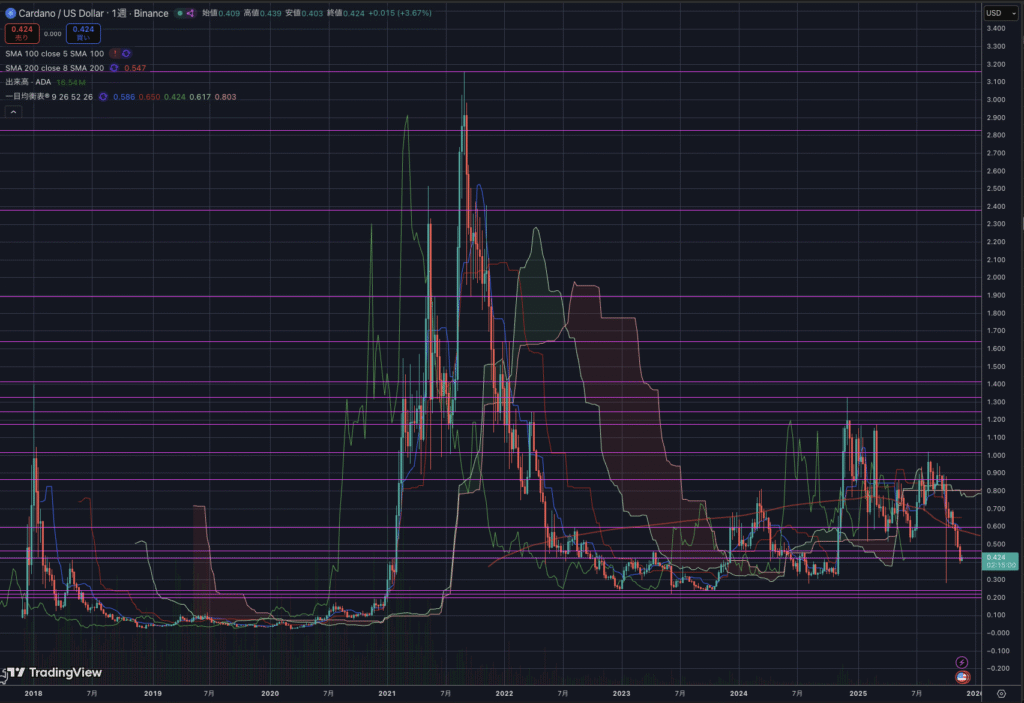This screenshot has width=1024, height=703.
Task: Click the purple icon next to Ichimoku 9 26 52 26
Action: (103, 96)
